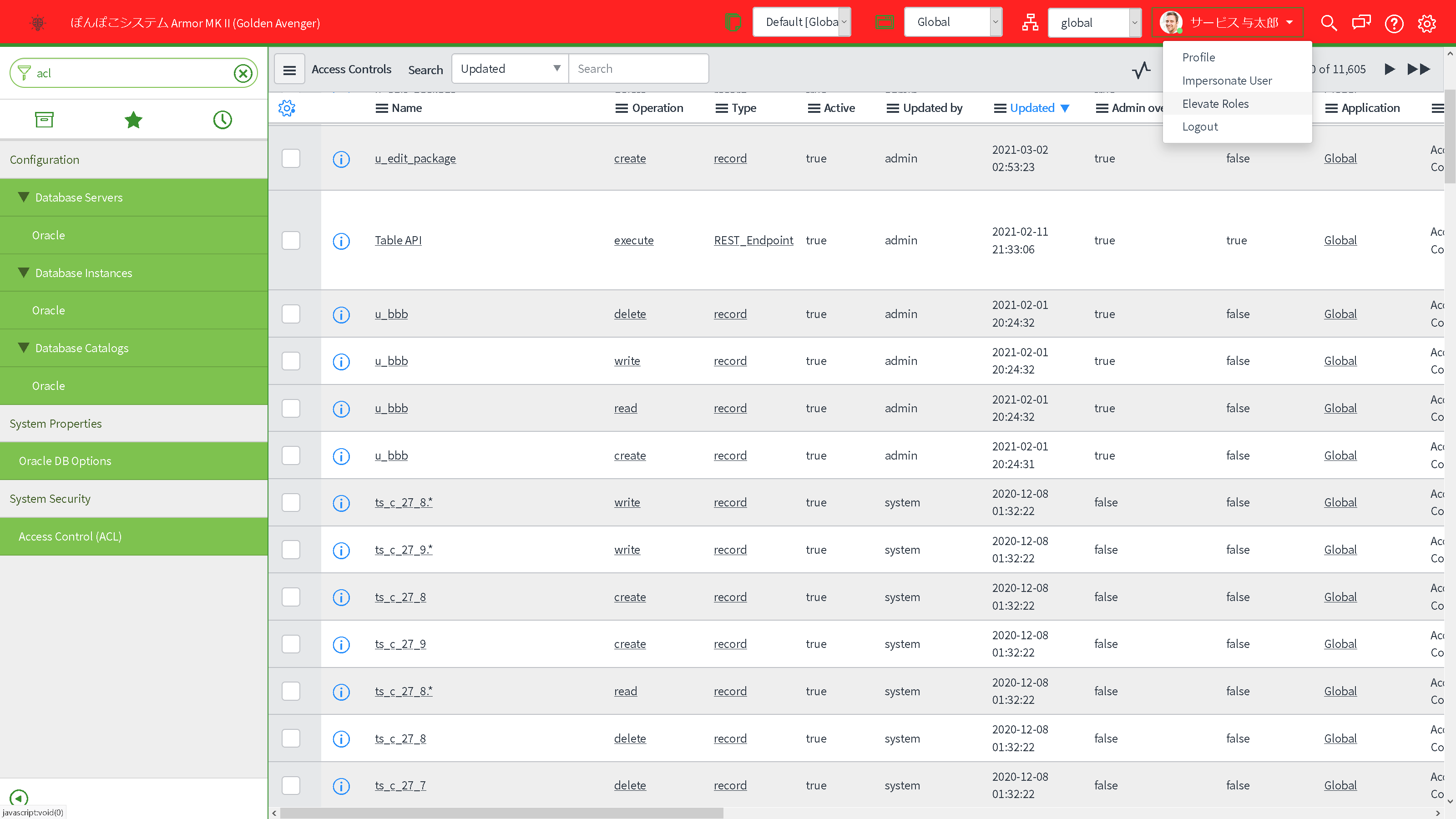Image resolution: width=1456 pixels, height=819 pixels.
Task: Collapse the Database Servers tree node
Action: click(x=24, y=197)
